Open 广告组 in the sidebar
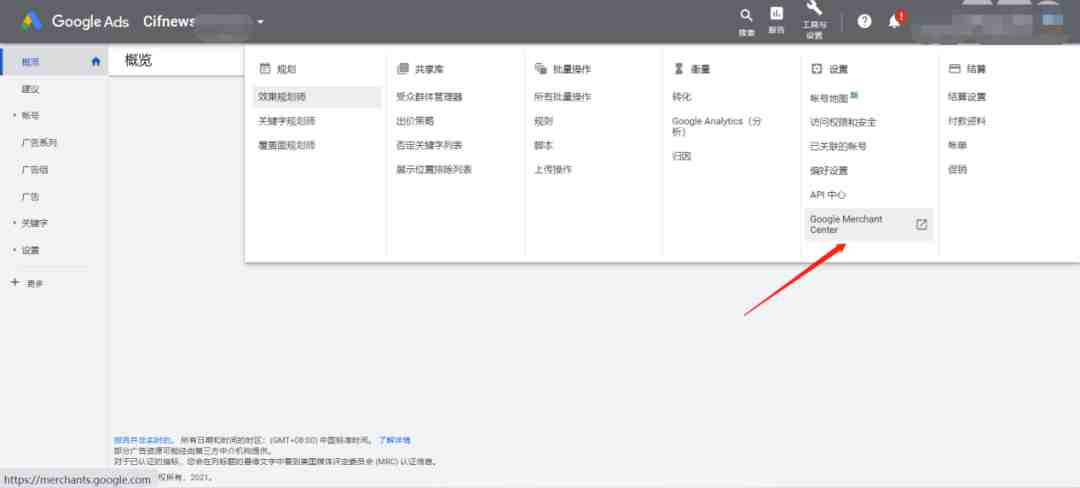Image resolution: width=1080 pixels, height=488 pixels. pyautogui.click(x=34, y=170)
